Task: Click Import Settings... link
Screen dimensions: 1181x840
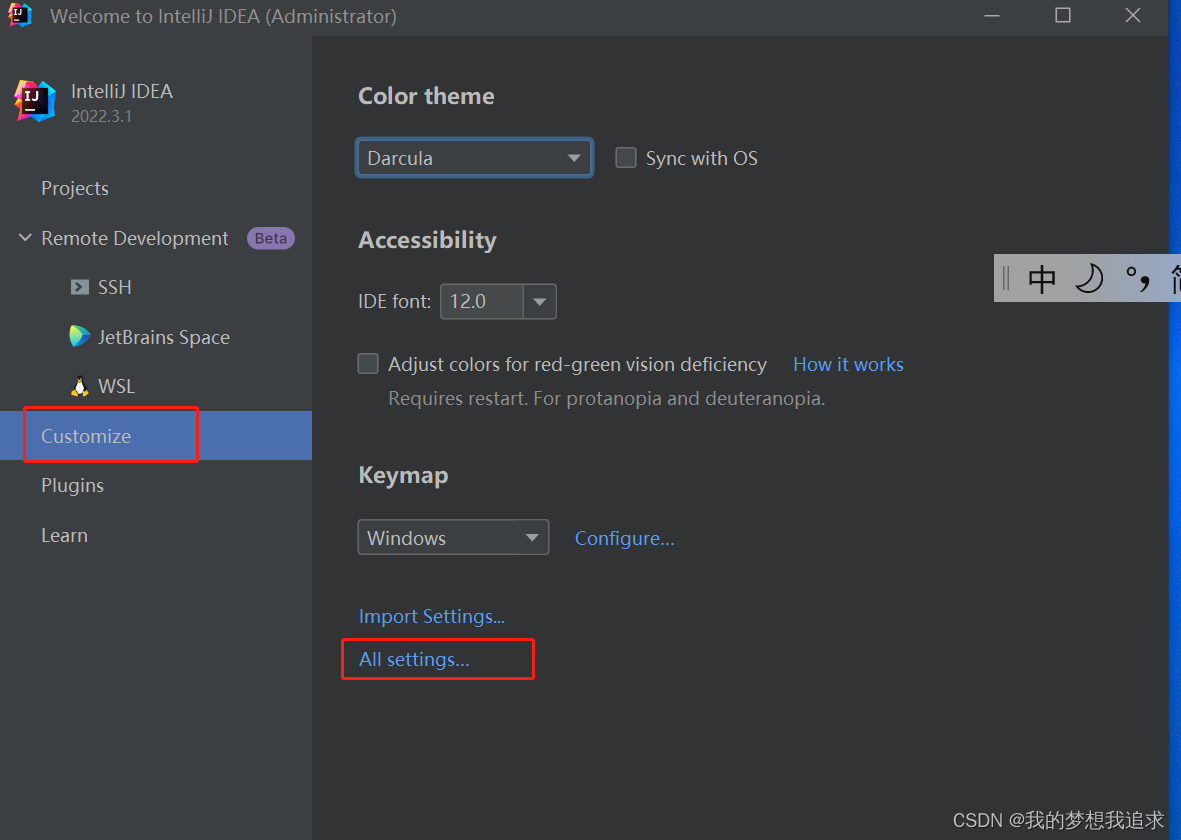Action: tap(432, 615)
